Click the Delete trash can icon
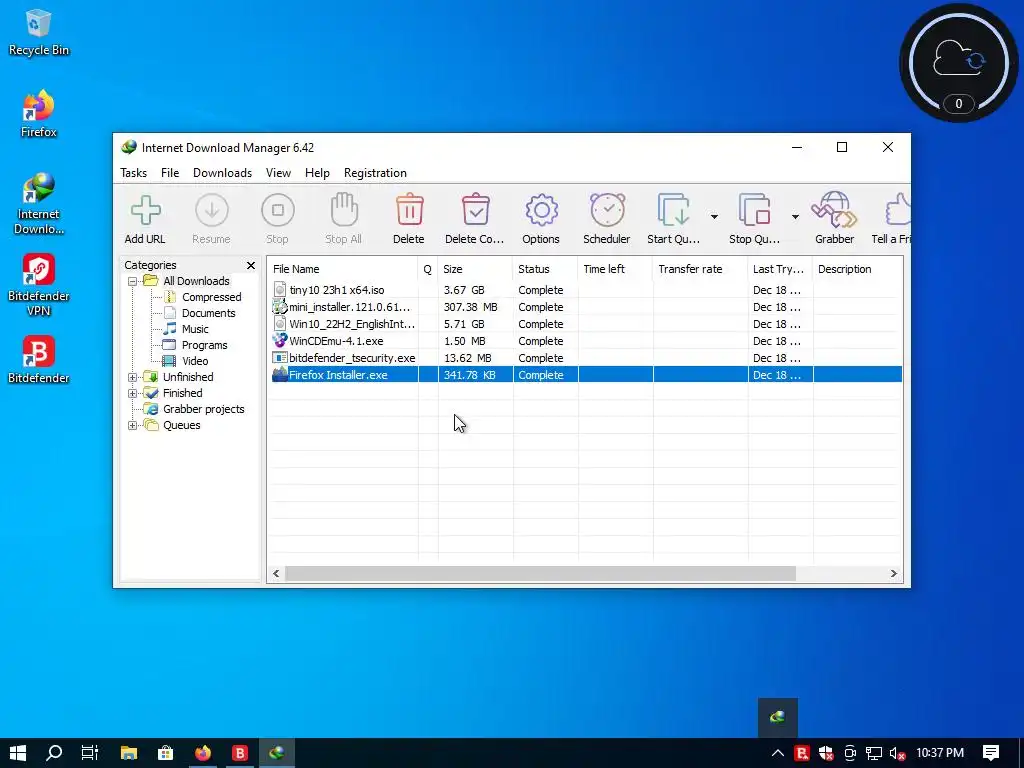The width and height of the screenshot is (1024, 768). tap(409, 210)
